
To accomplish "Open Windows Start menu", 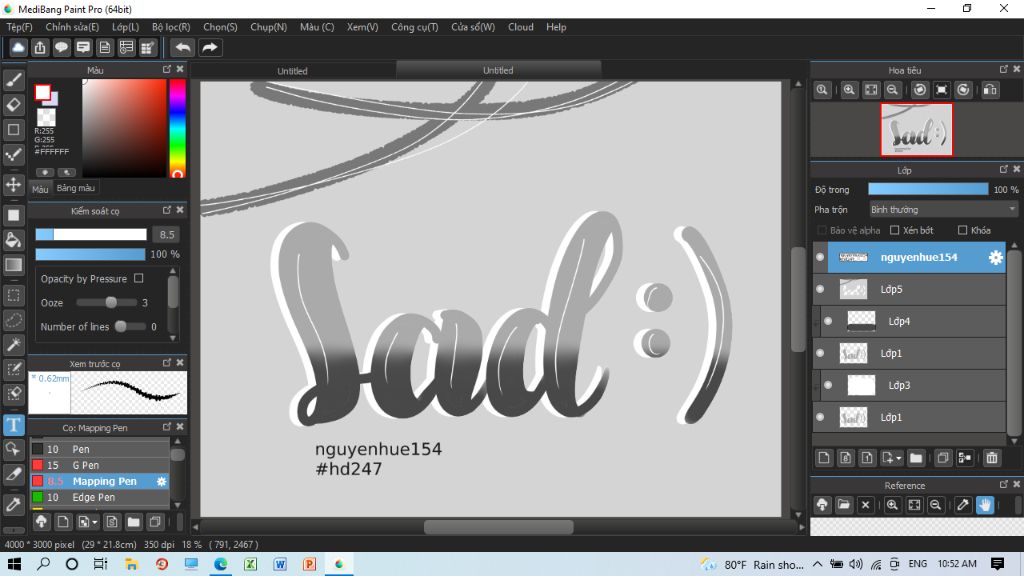I will pos(14,564).
